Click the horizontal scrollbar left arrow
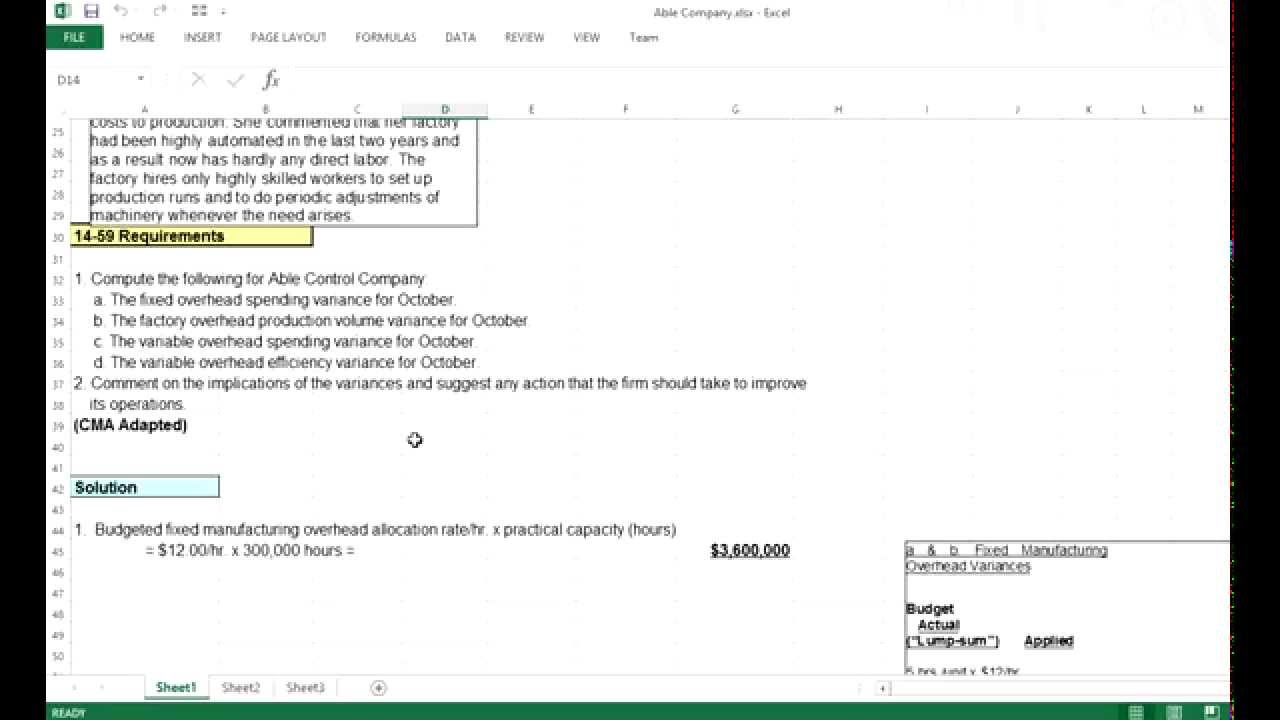 [883, 688]
